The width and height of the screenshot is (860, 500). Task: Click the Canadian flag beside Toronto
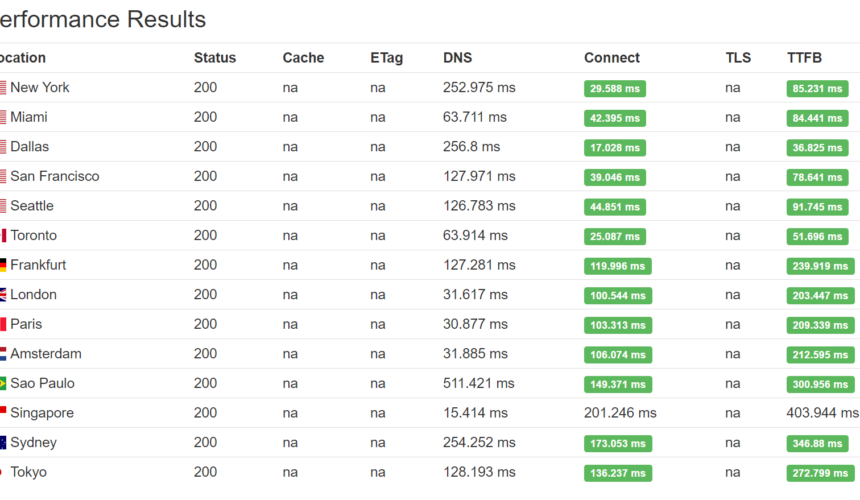[3, 236]
